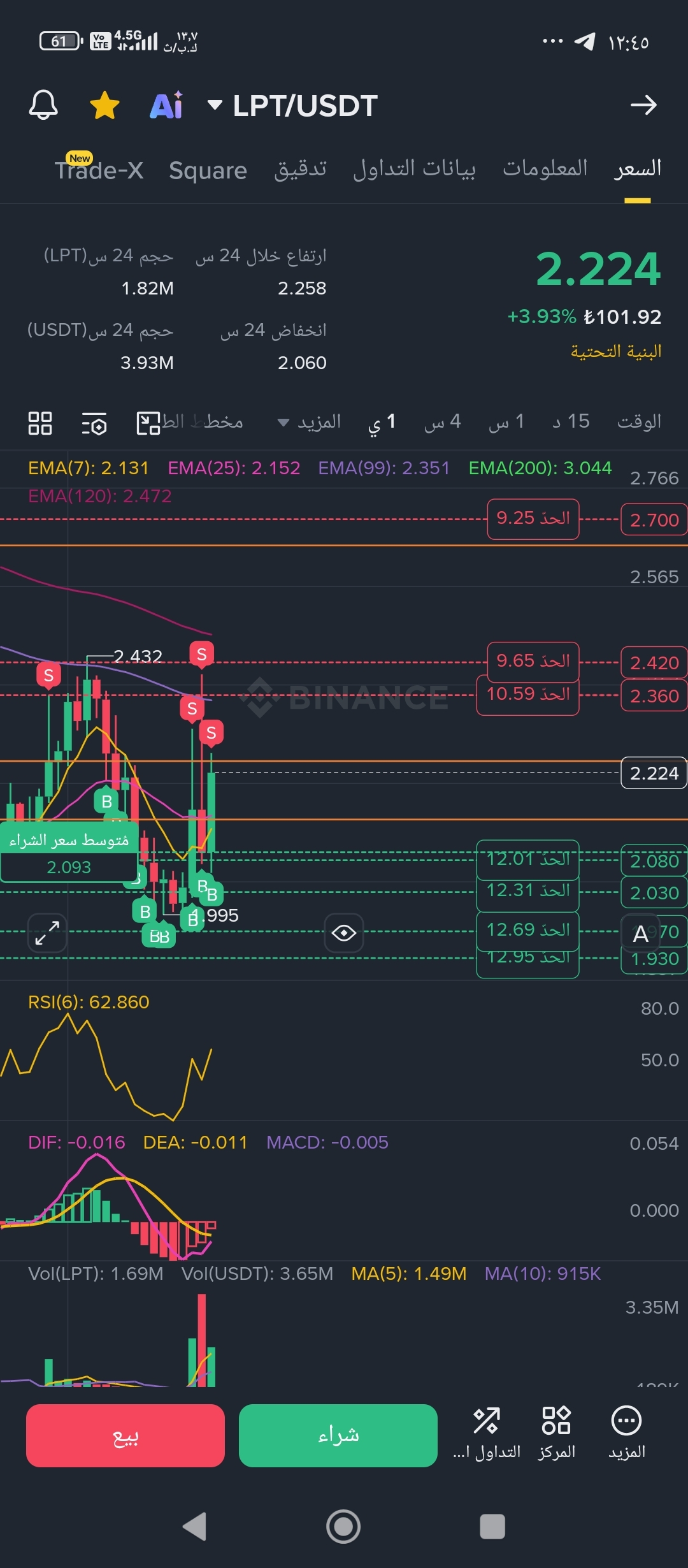Open the Ai analysis icon
Screen dimensions: 688x1568
click(x=166, y=105)
